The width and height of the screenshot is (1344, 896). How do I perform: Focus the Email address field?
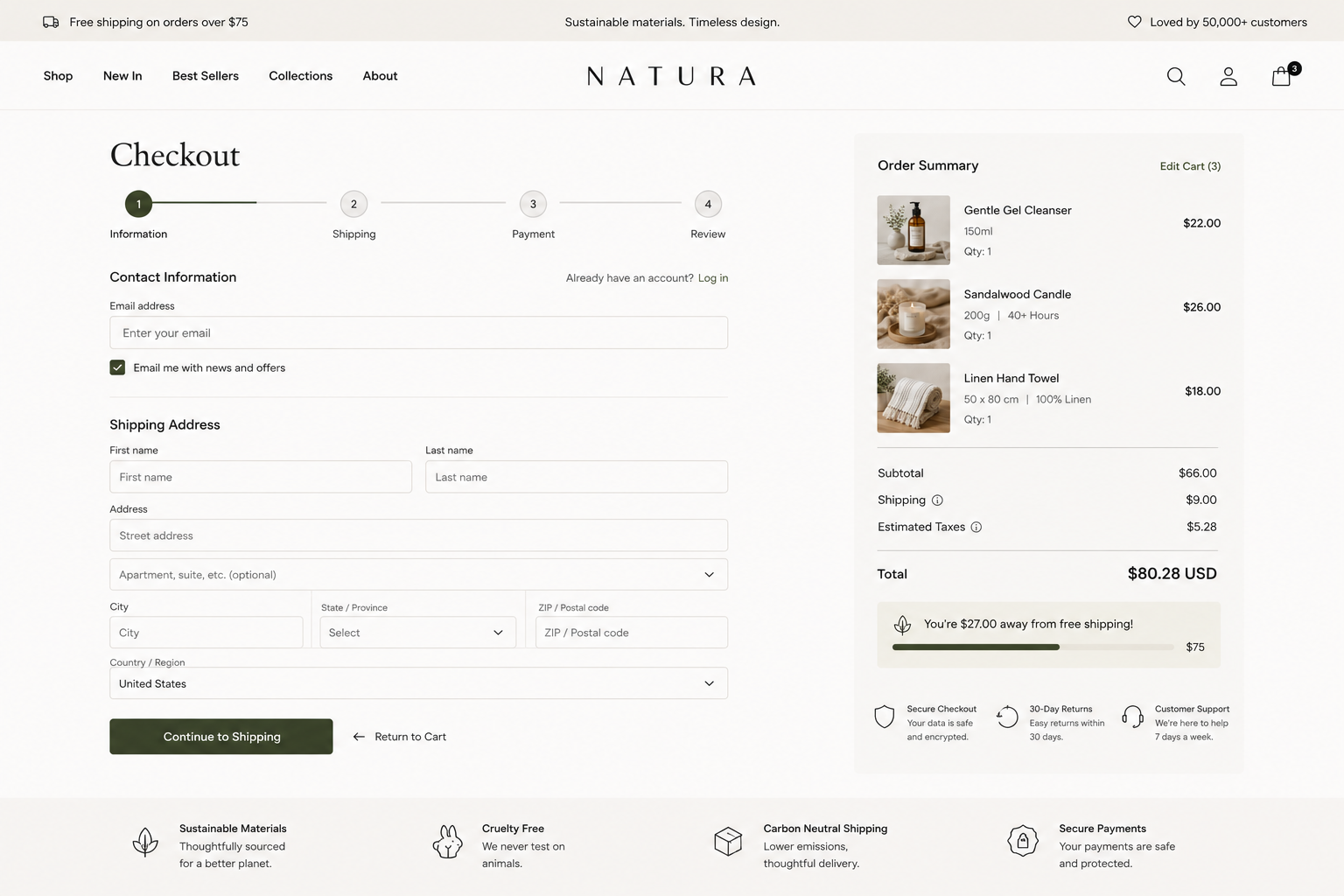(418, 332)
